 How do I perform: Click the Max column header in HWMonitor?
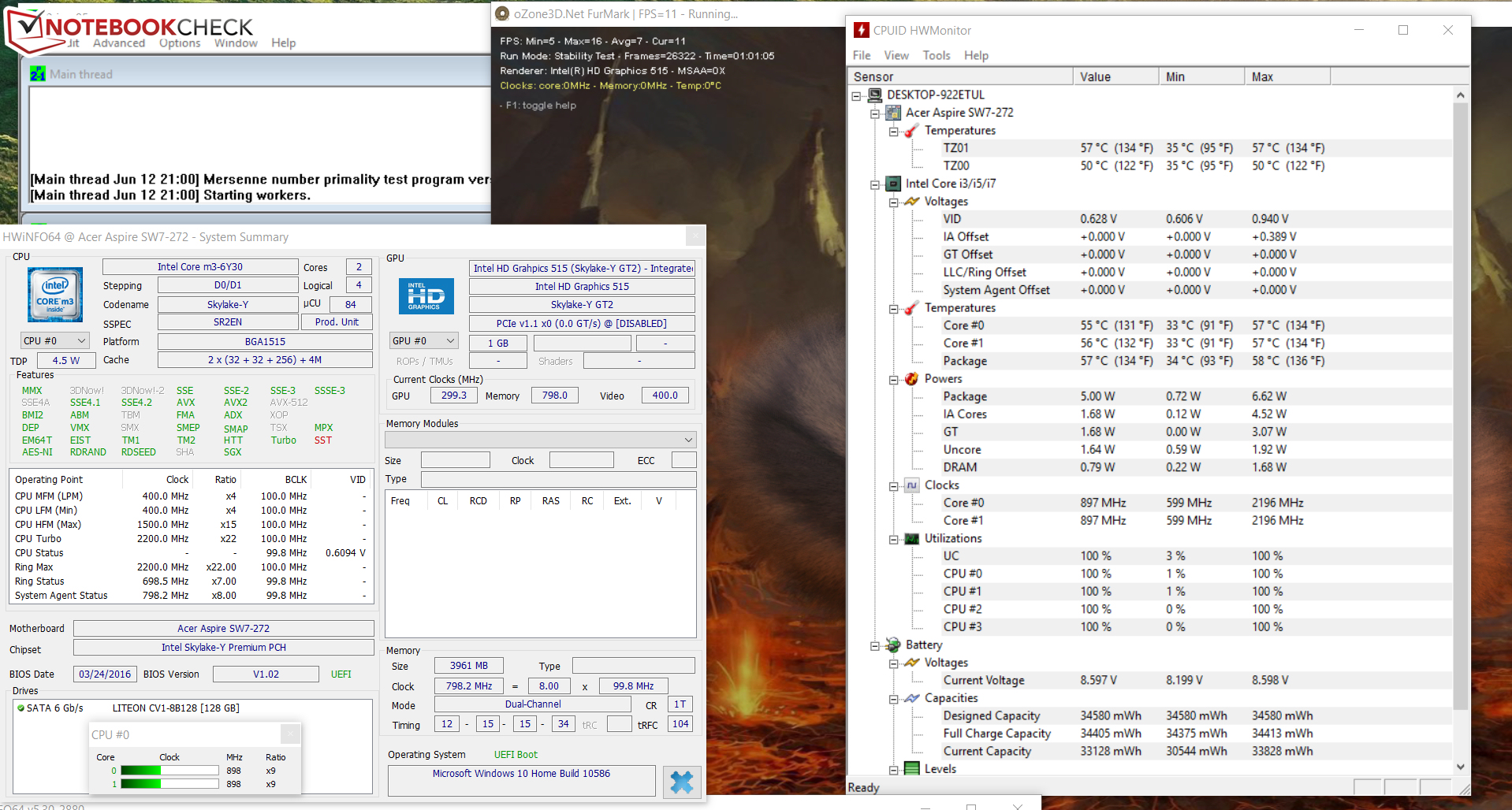(x=1262, y=76)
